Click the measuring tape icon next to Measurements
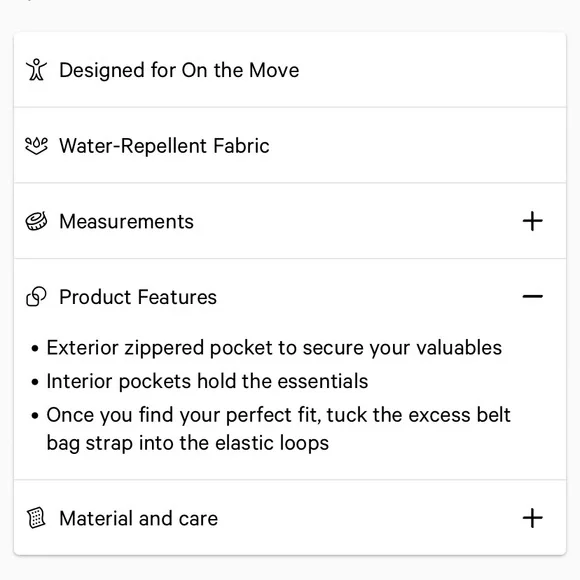The image size is (580, 580). [x=36, y=221]
